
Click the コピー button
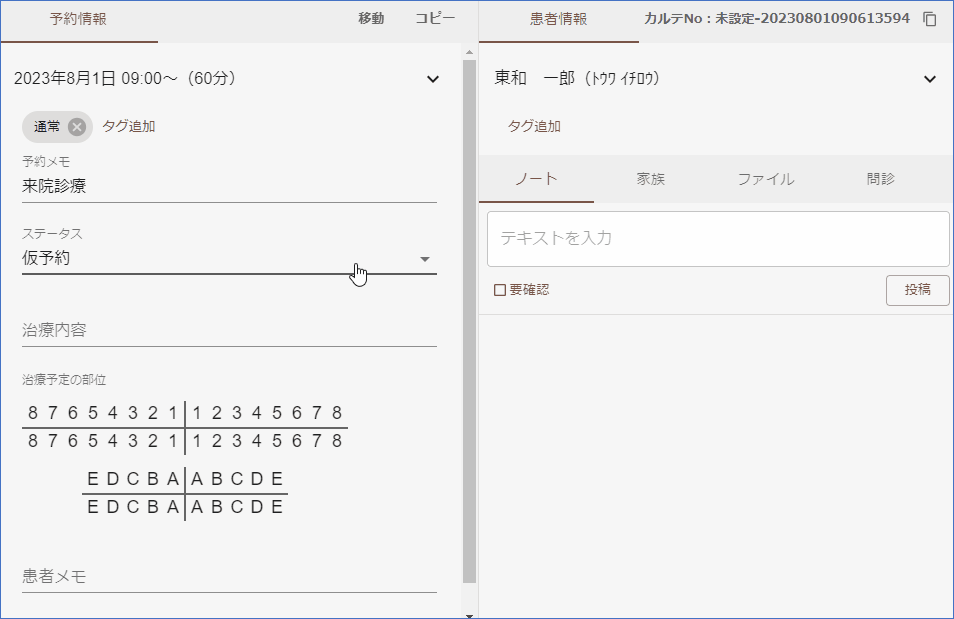pos(435,19)
